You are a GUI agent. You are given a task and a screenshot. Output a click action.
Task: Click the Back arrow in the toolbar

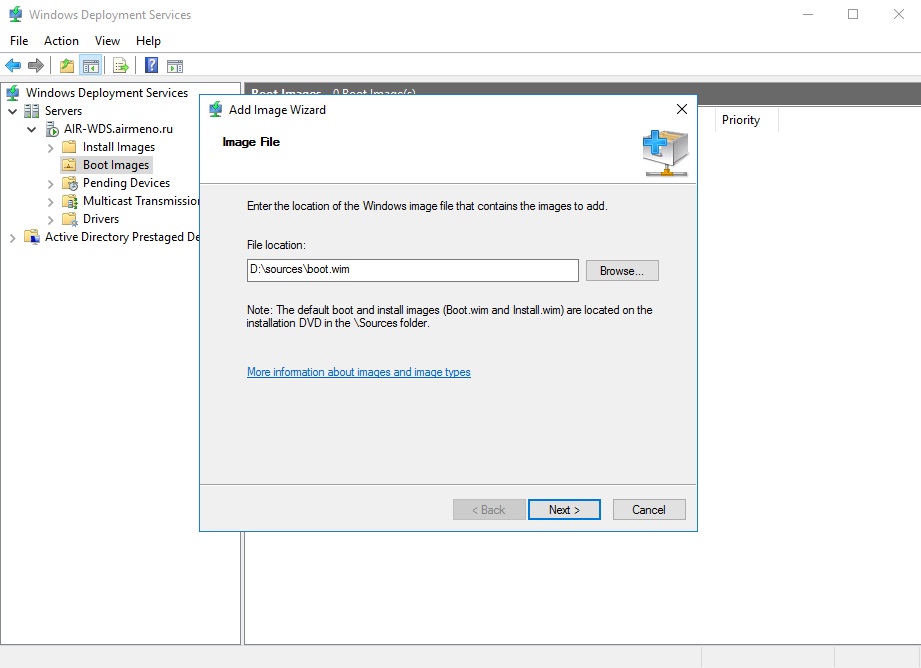[13, 66]
